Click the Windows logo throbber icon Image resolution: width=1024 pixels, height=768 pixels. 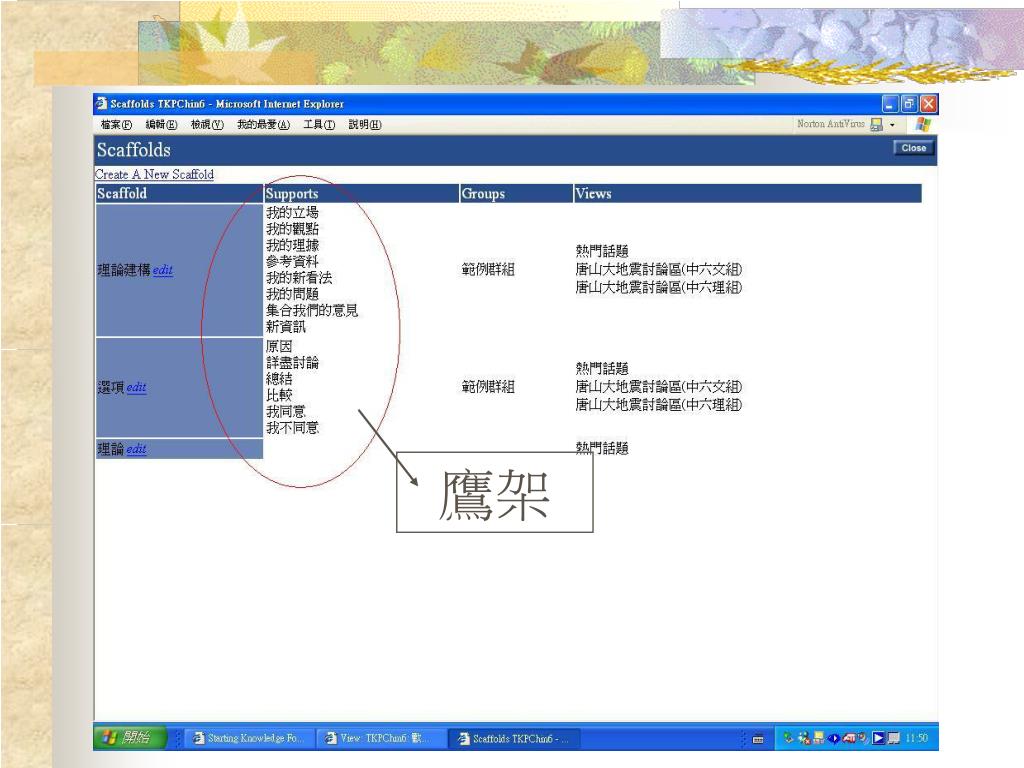pos(923,124)
